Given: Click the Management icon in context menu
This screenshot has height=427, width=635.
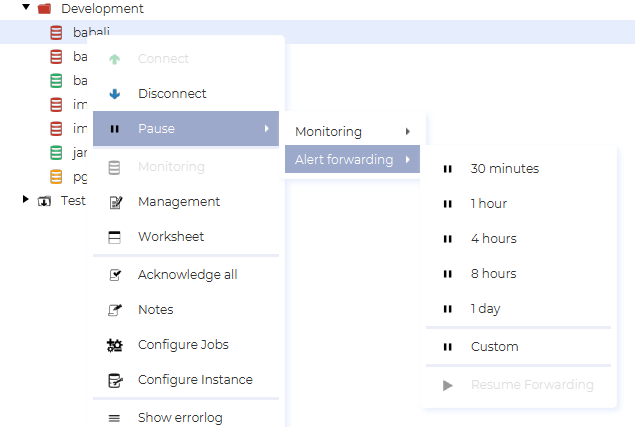Looking at the screenshot, I should [115, 202].
